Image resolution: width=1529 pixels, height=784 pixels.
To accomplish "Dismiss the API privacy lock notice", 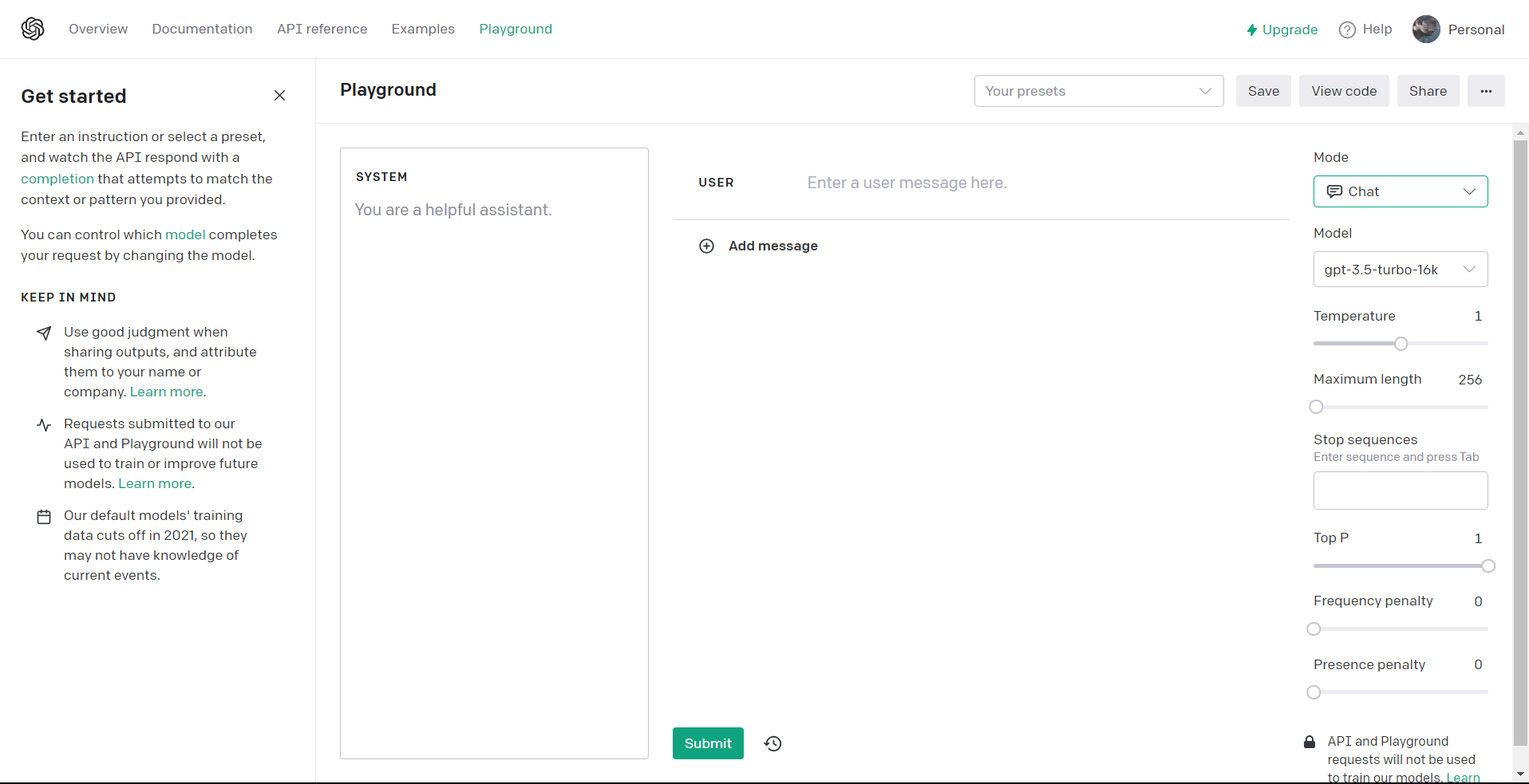I will 1310,741.
